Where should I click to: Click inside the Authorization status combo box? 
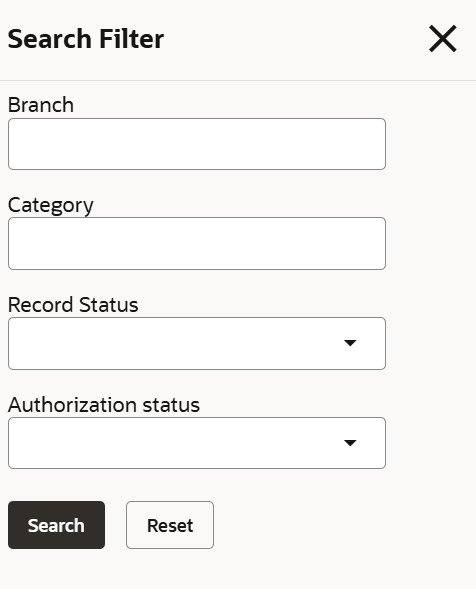point(197,443)
